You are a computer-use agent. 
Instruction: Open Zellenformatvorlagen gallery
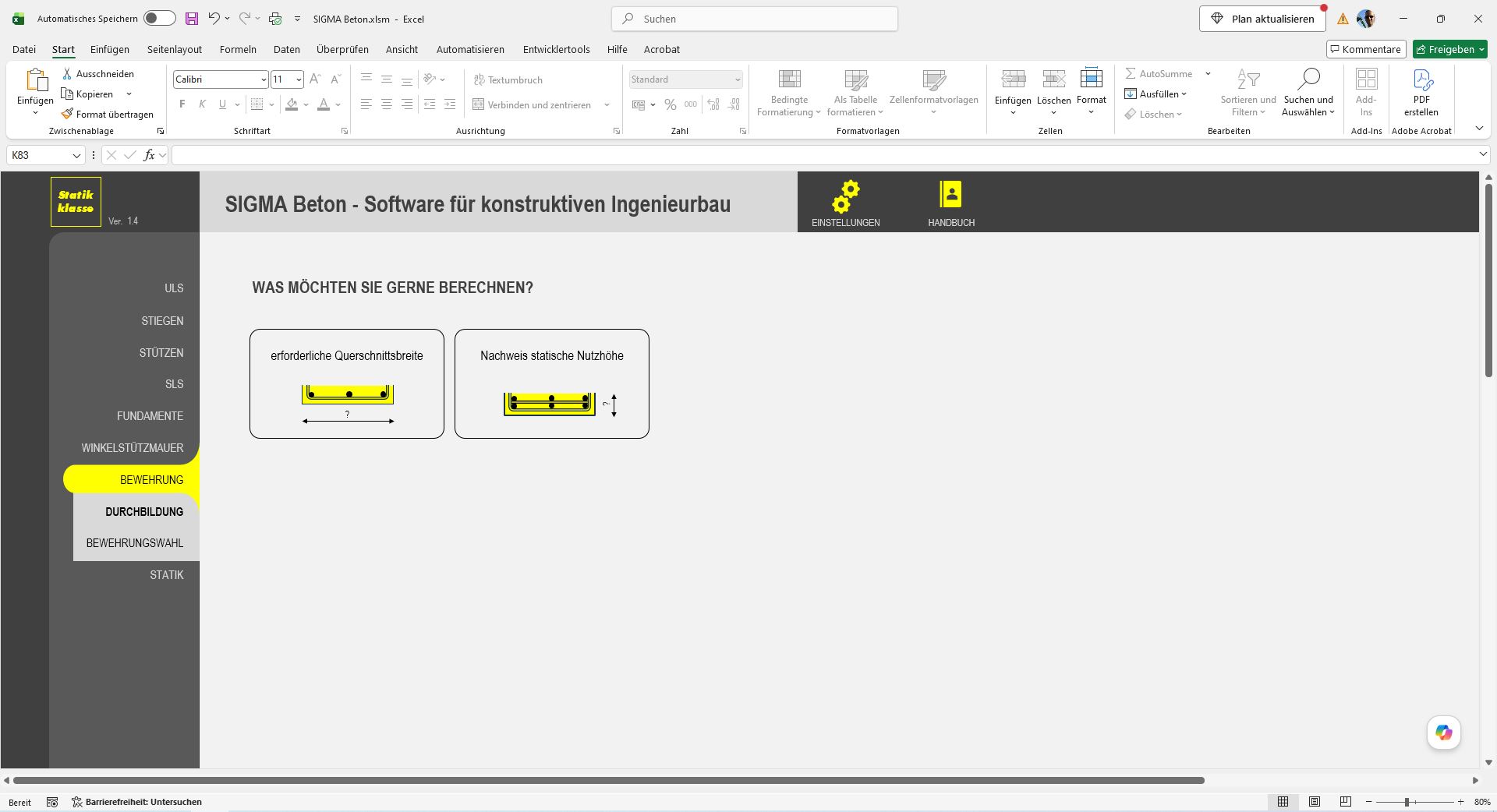(933, 93)
